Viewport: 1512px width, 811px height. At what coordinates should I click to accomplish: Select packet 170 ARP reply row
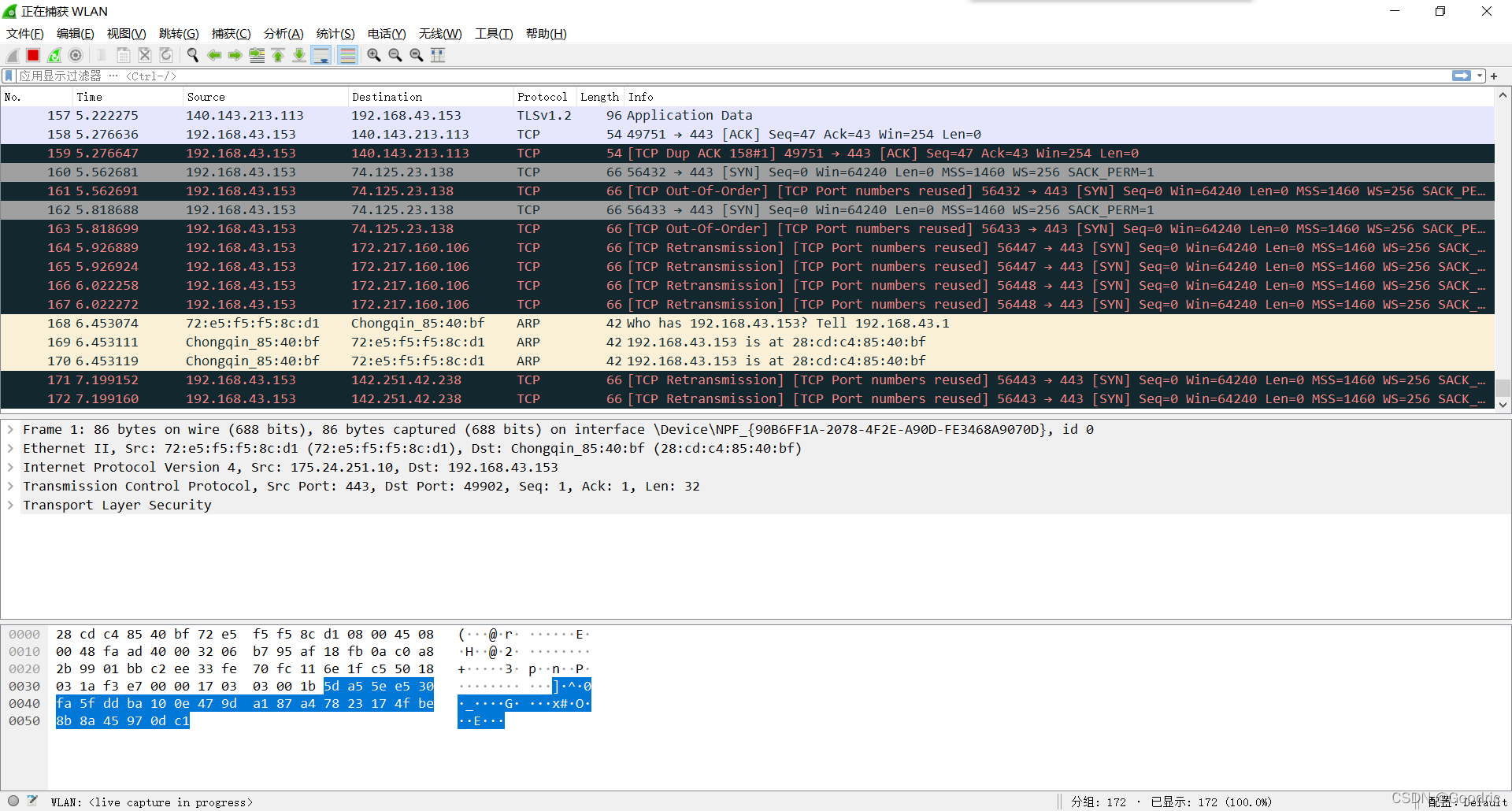click(x=747, y=361)
